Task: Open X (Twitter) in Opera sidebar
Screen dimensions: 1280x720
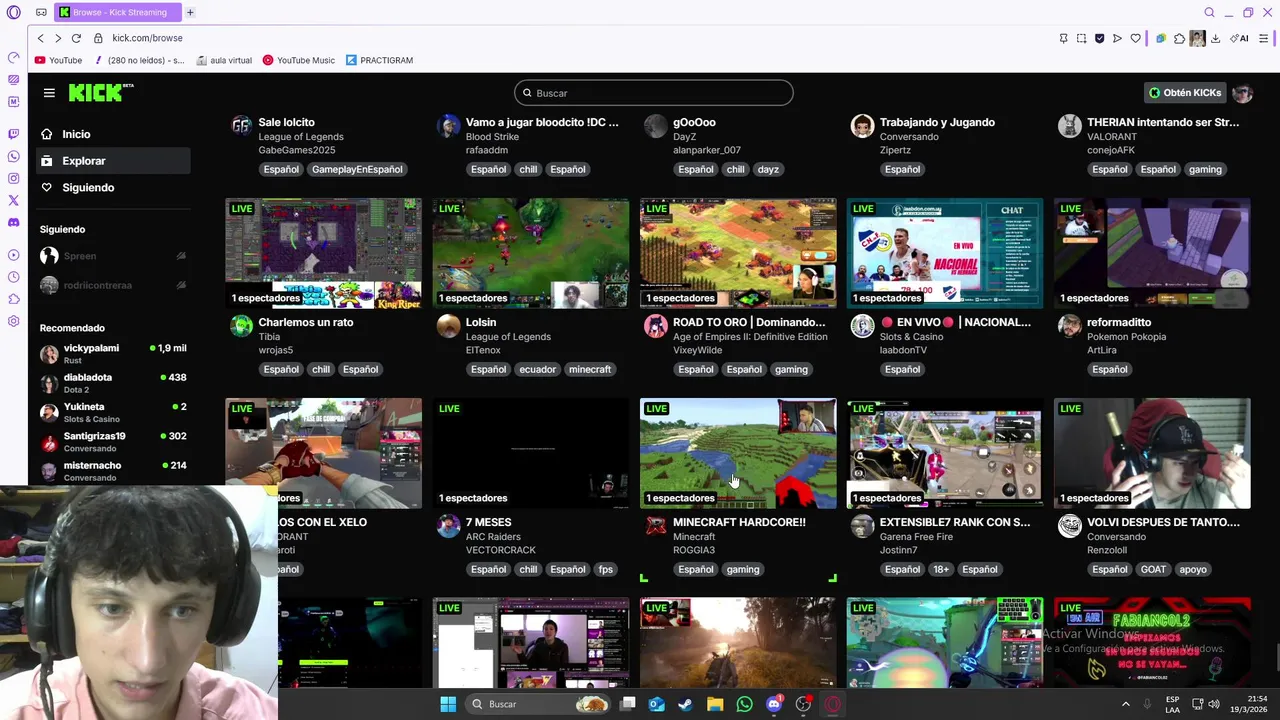Action: [x=13, y=200]
